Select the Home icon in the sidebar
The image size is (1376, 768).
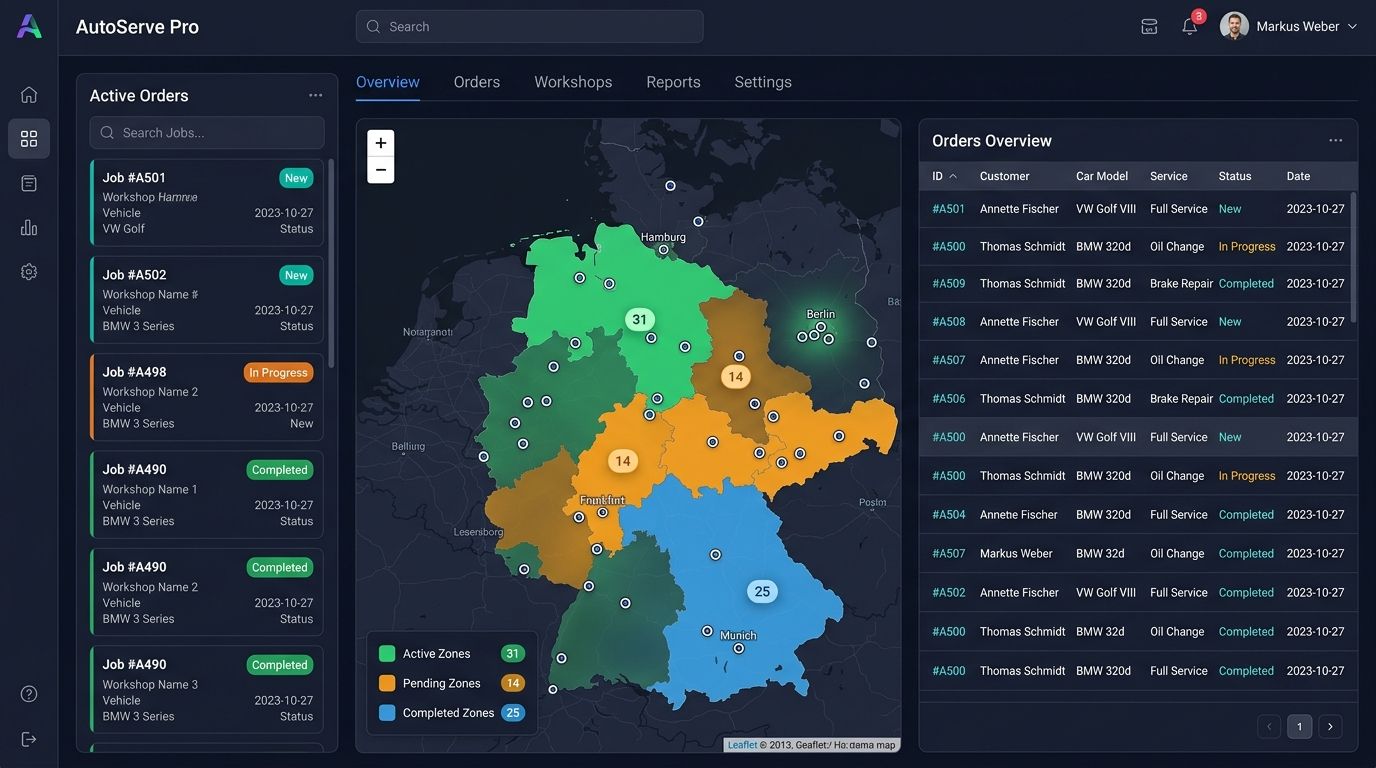tap(28, 93)
